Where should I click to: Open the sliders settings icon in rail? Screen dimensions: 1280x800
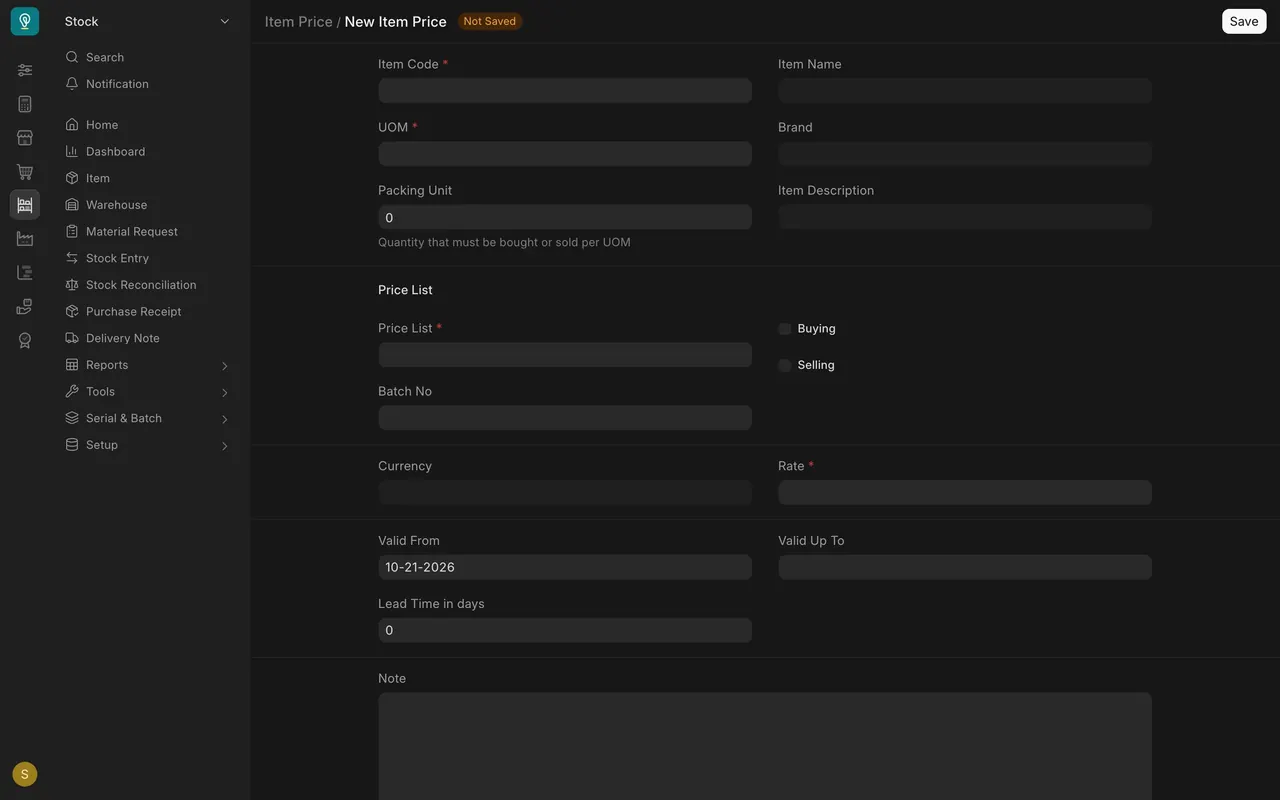25,70
